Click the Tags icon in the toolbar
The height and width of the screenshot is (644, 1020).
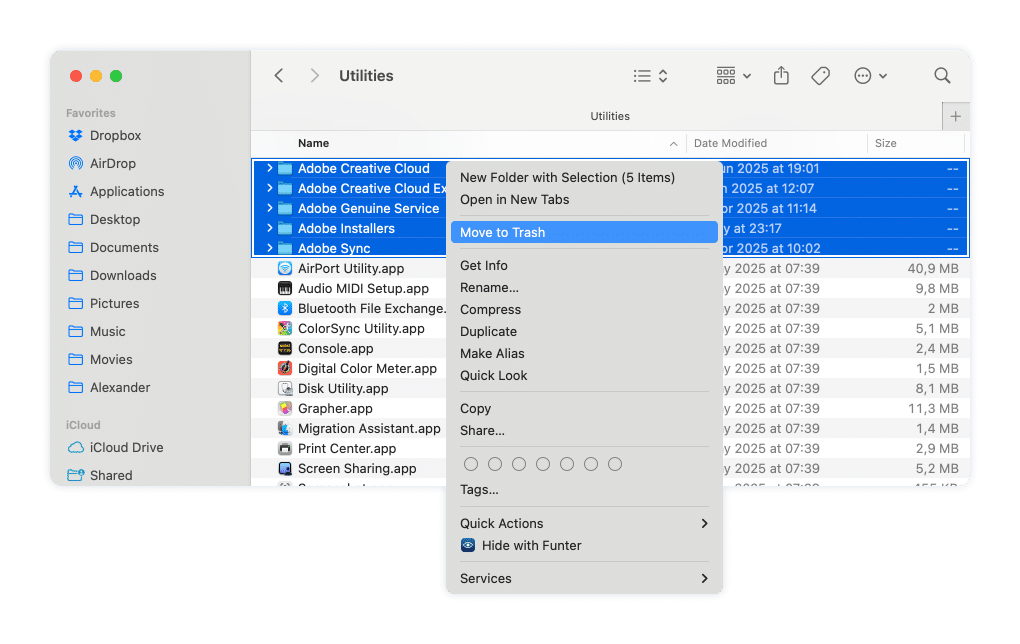[x=820, y=76]
